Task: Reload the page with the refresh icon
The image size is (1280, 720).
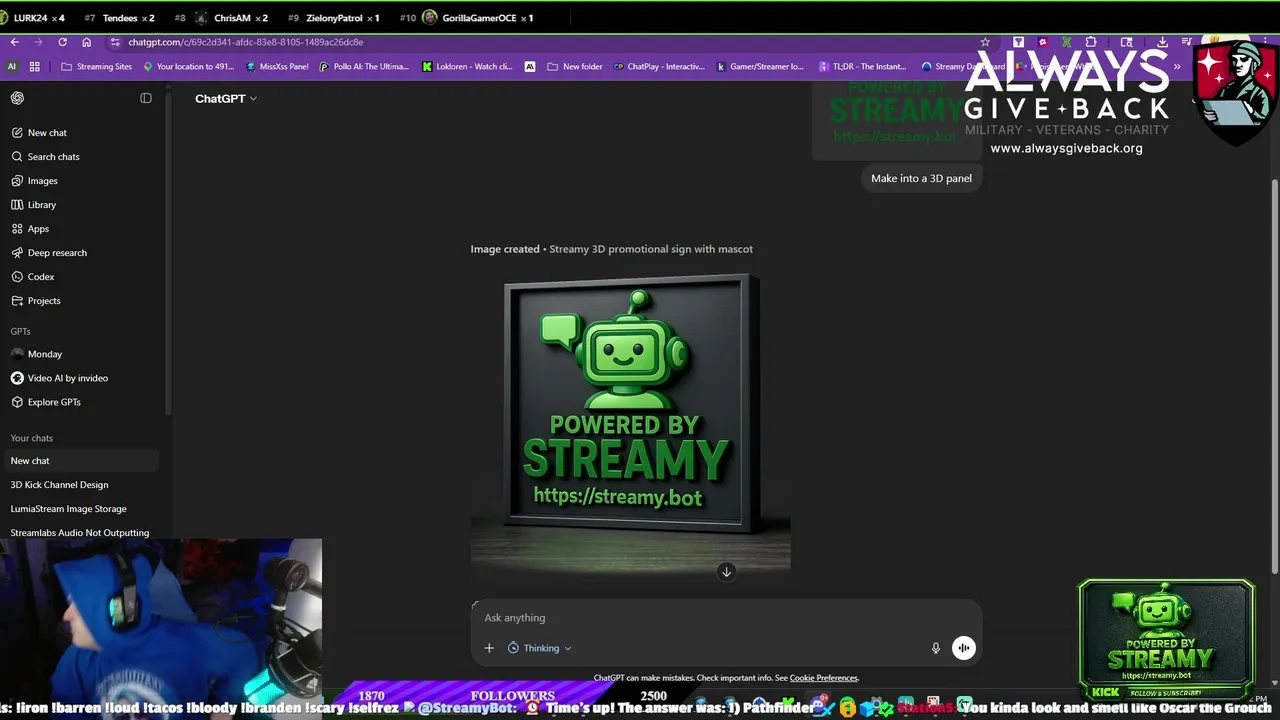Action: tap(62, 42)
